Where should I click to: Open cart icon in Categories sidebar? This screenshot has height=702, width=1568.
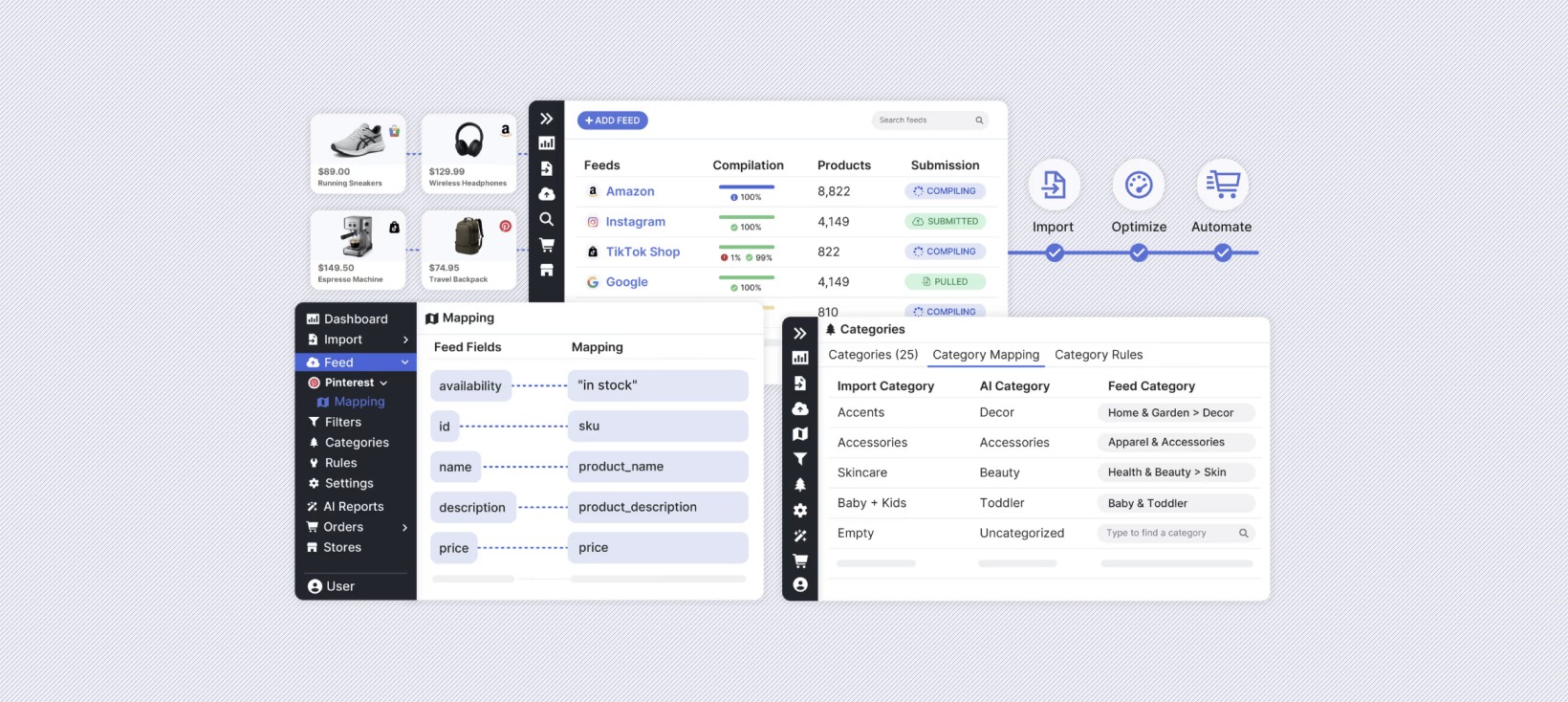[800, 560]
